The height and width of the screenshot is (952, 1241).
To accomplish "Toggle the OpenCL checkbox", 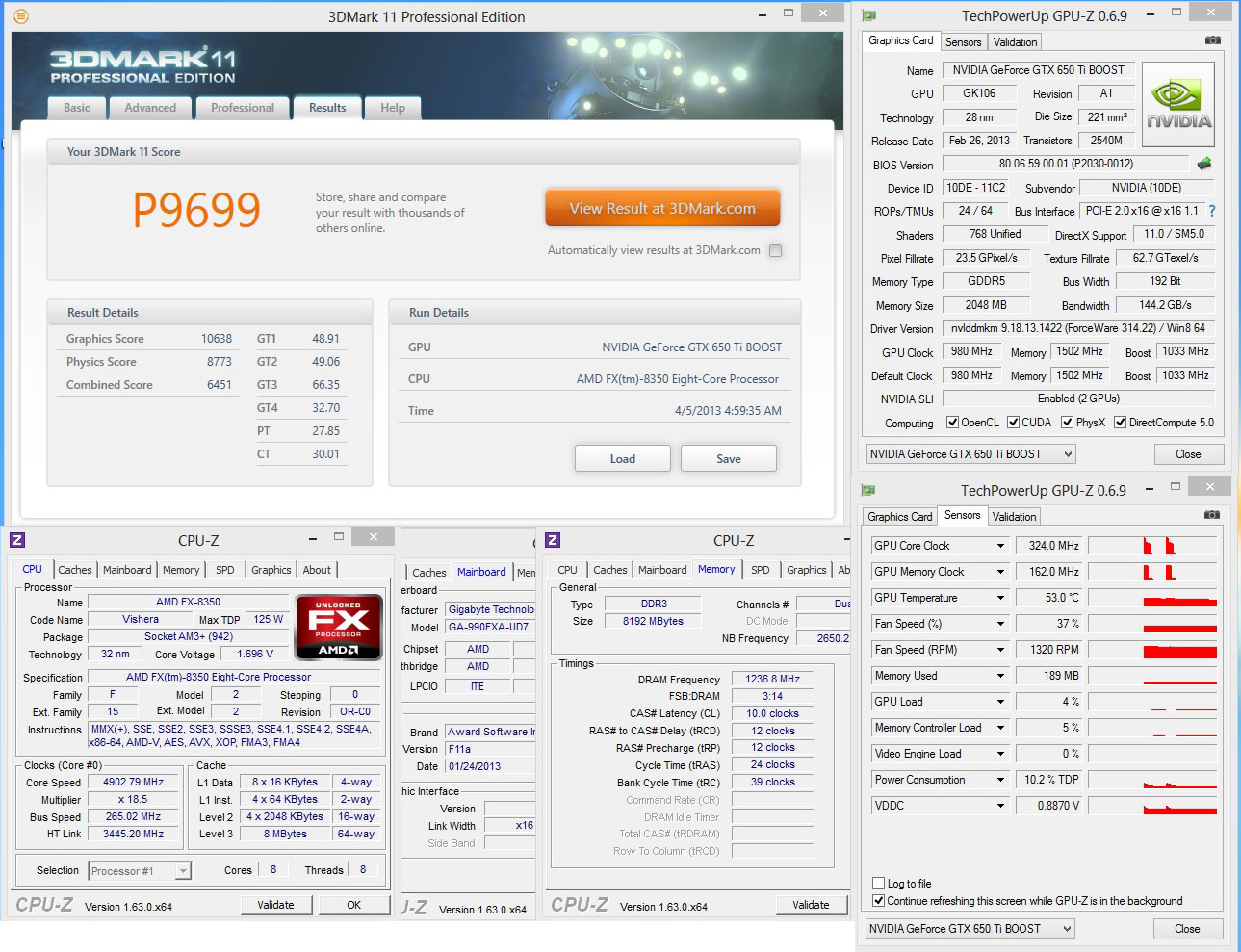I will pos(952,422).
